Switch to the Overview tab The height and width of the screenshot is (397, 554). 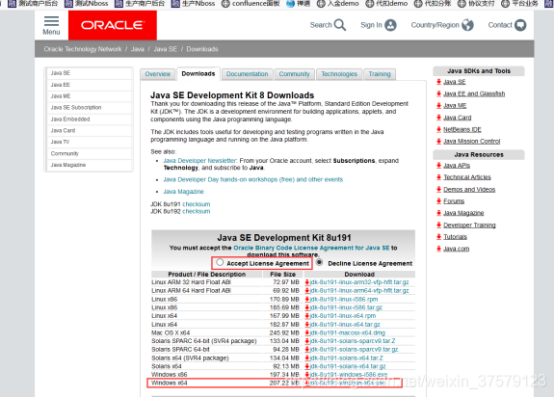click(x=158, y=74)
